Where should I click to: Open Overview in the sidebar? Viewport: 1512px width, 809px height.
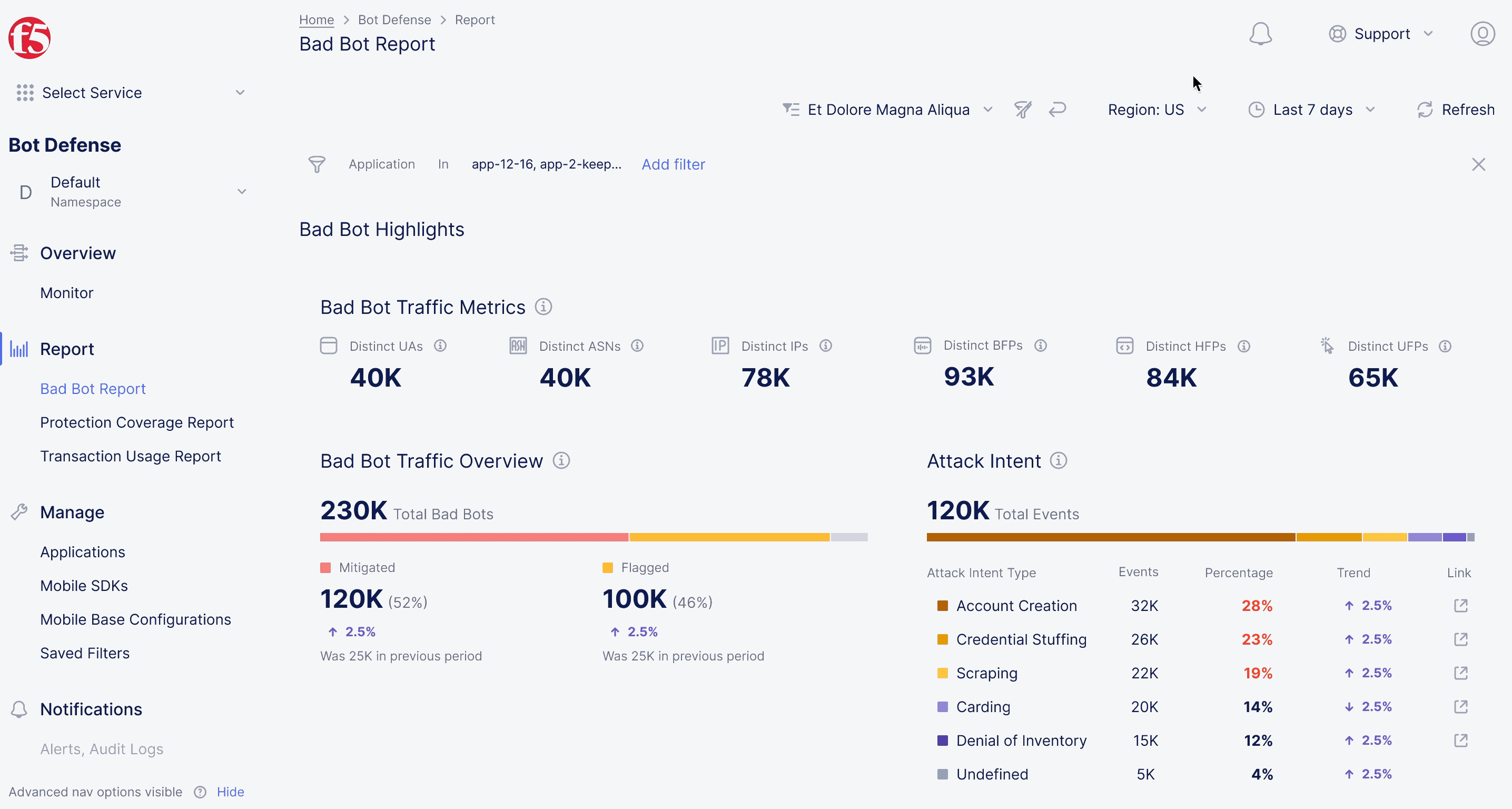point(78,253)
